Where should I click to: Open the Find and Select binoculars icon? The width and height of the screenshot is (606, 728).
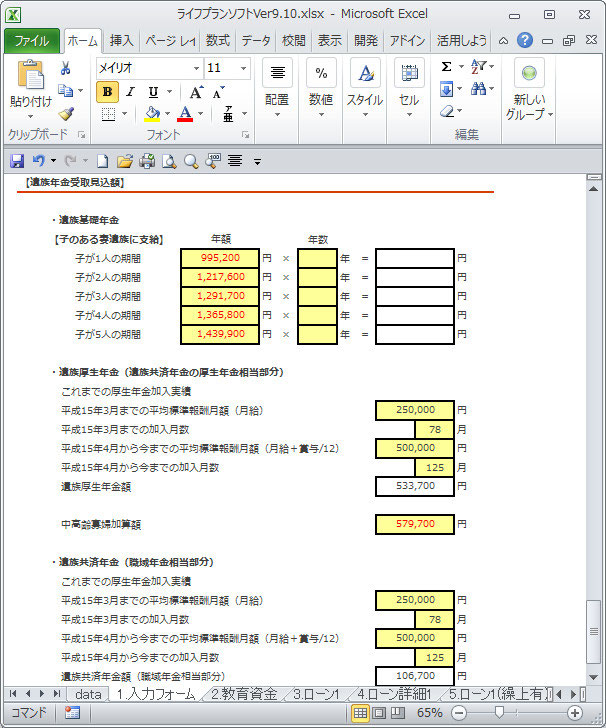[478, 88]
